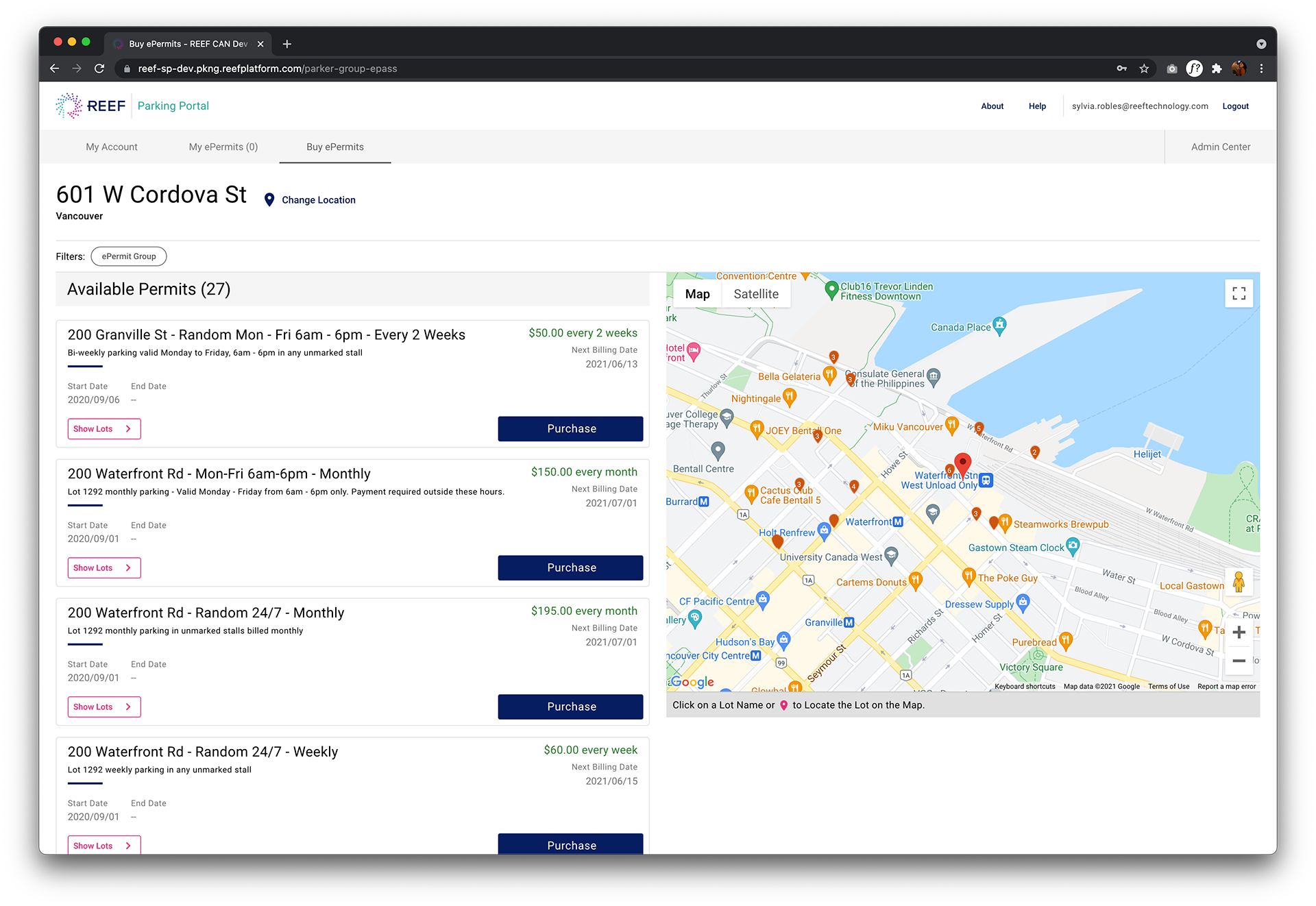Purchase the $195.00 monthly Random 24/7 permit
Image resolution: width=1316 pixels, height=906 pixels.
(x=570, y=707)
